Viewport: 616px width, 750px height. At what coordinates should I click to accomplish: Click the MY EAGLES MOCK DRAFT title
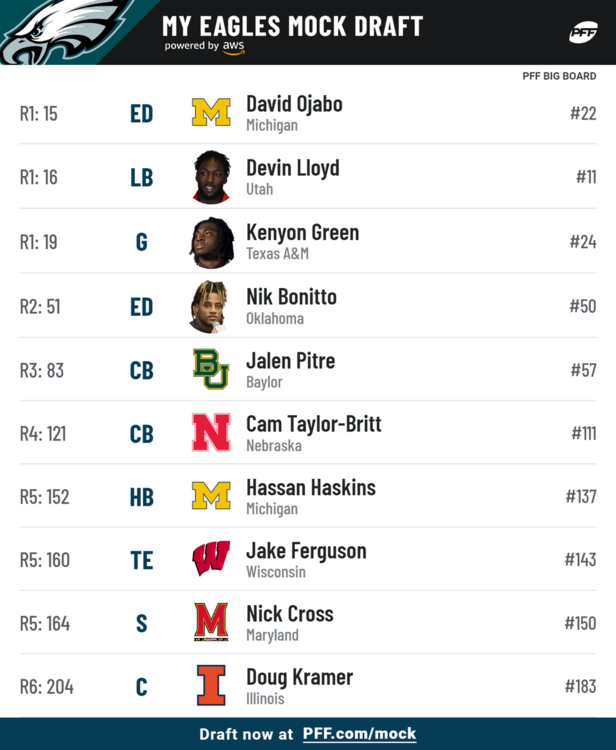coord(292,26)
